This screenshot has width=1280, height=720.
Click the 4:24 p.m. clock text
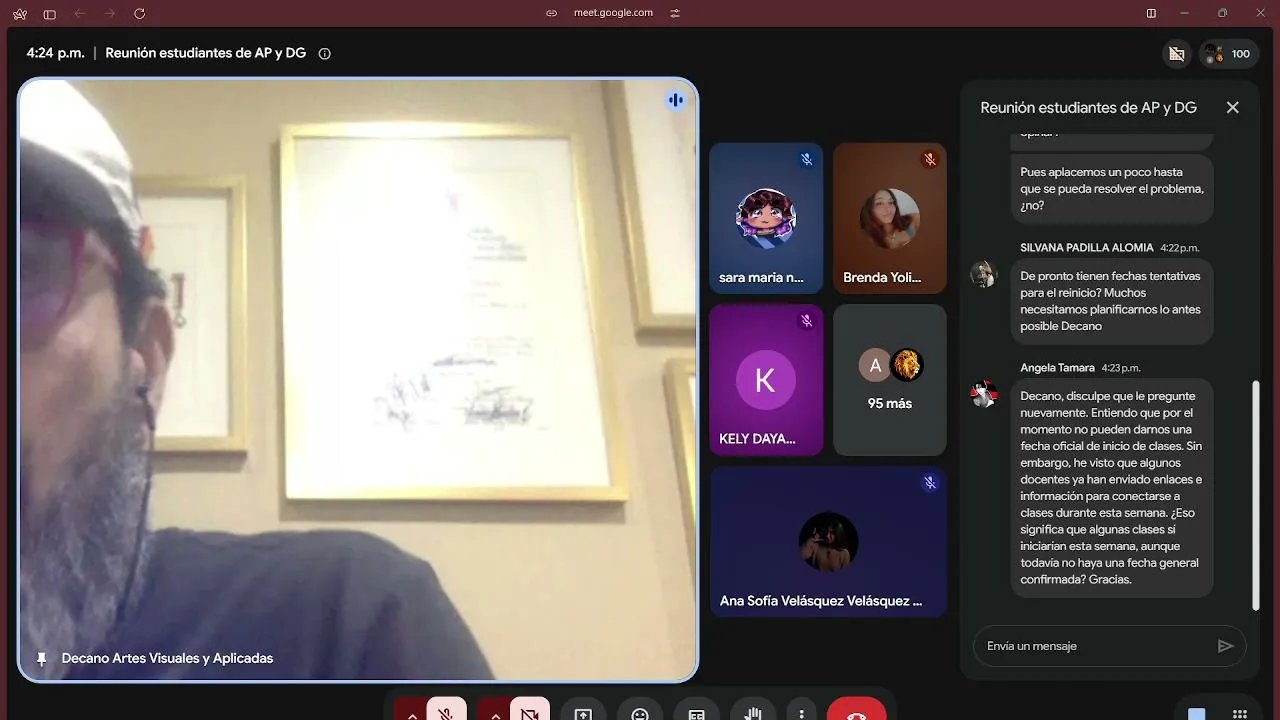click(55, 54)
